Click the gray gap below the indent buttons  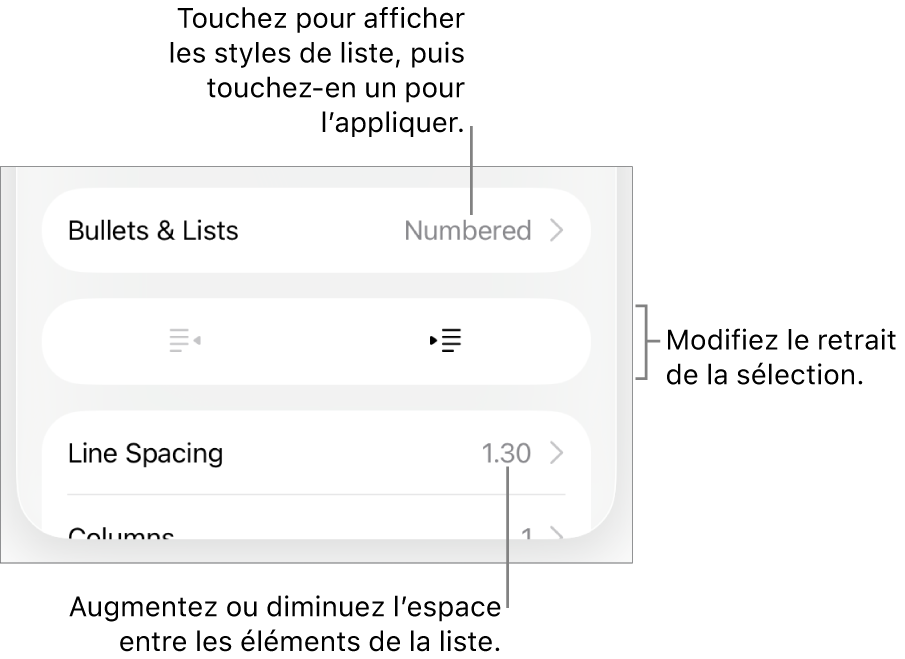click(316, 398)
